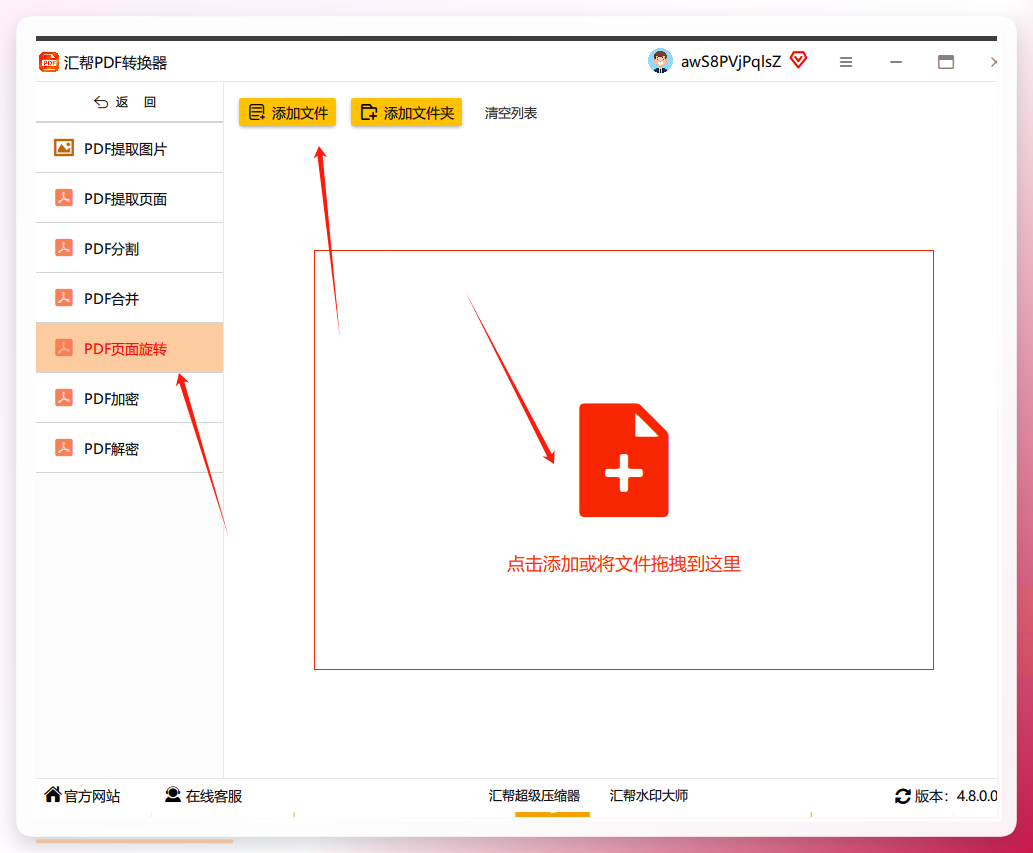Click the refresh icon beside 版本
This screenshot has width=1033, height=853.
[x=903, y=796]
